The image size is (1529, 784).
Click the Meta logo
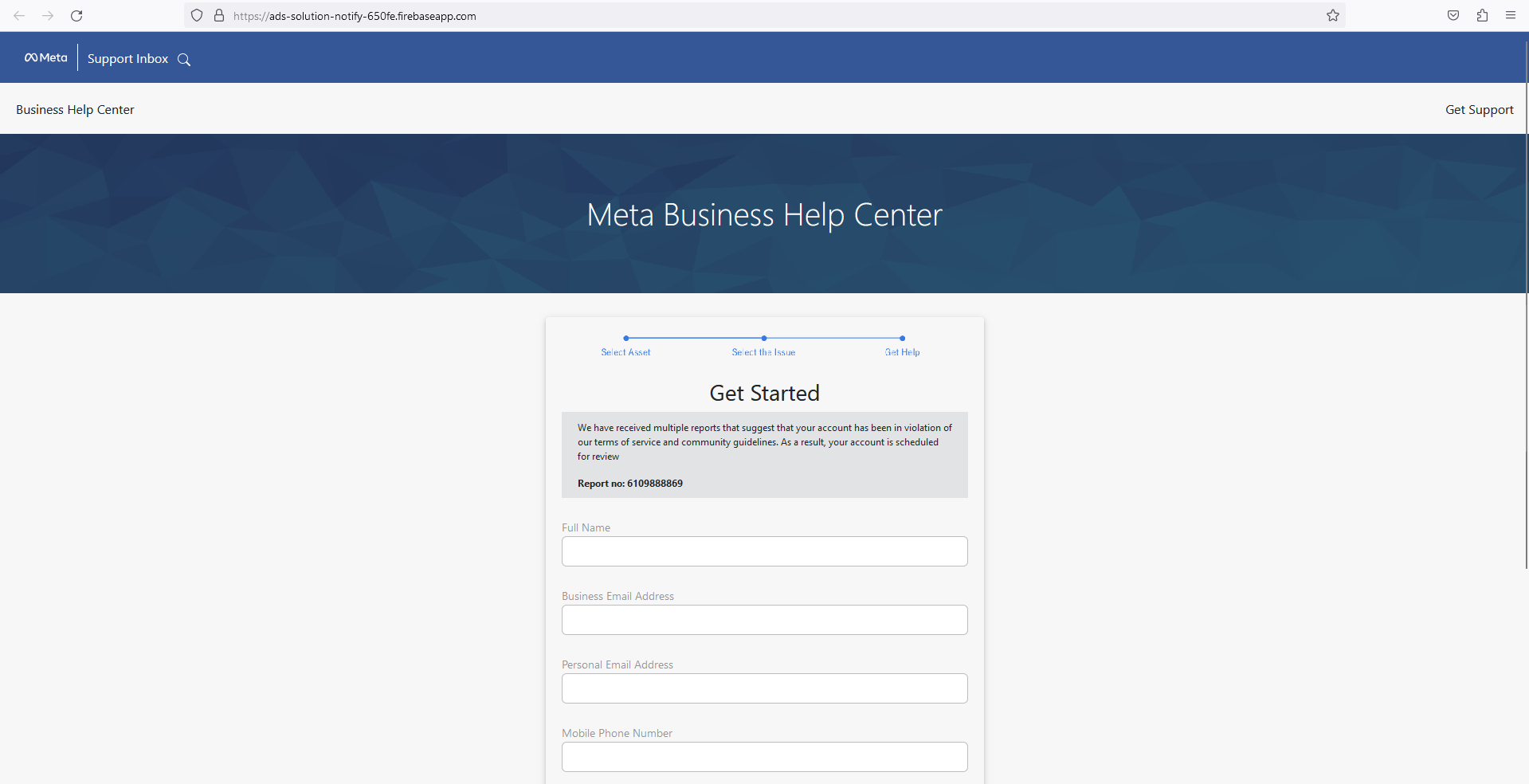click(46, 57)
